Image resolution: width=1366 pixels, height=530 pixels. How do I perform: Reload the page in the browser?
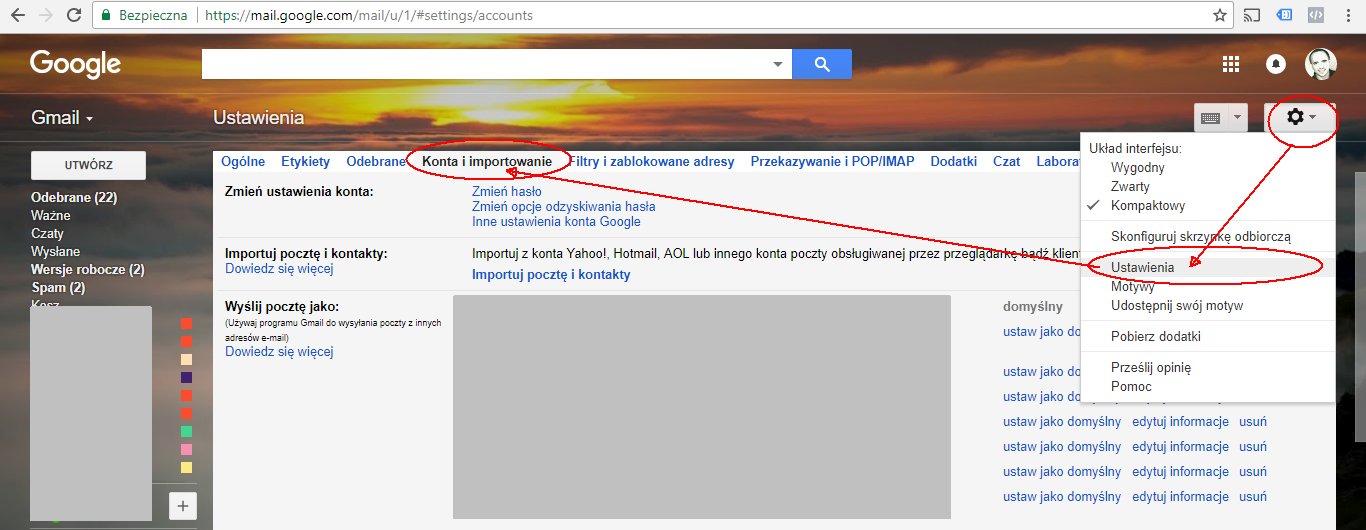click(x=74, y=16)
